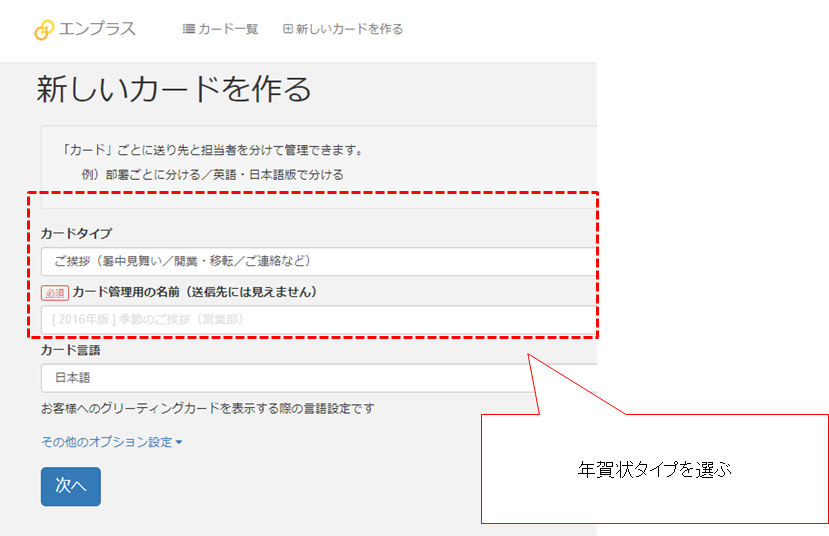
Task: Click the list icon beside カード一覧
Action: click(x=188, y=29)
